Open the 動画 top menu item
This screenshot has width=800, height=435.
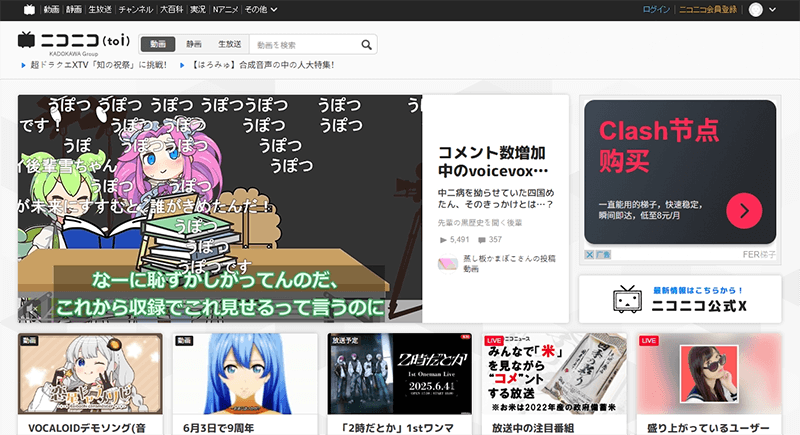(52, 10)
